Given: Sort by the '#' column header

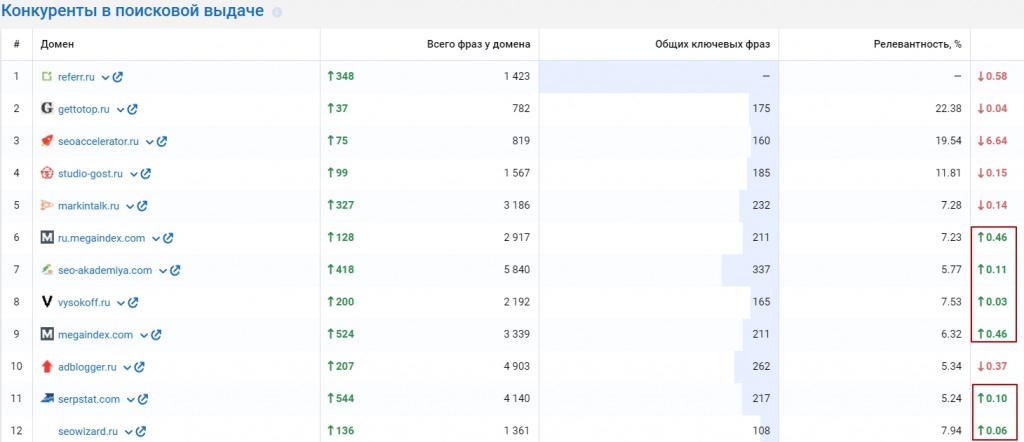Looking at the screenshot, I should (16, 44).
